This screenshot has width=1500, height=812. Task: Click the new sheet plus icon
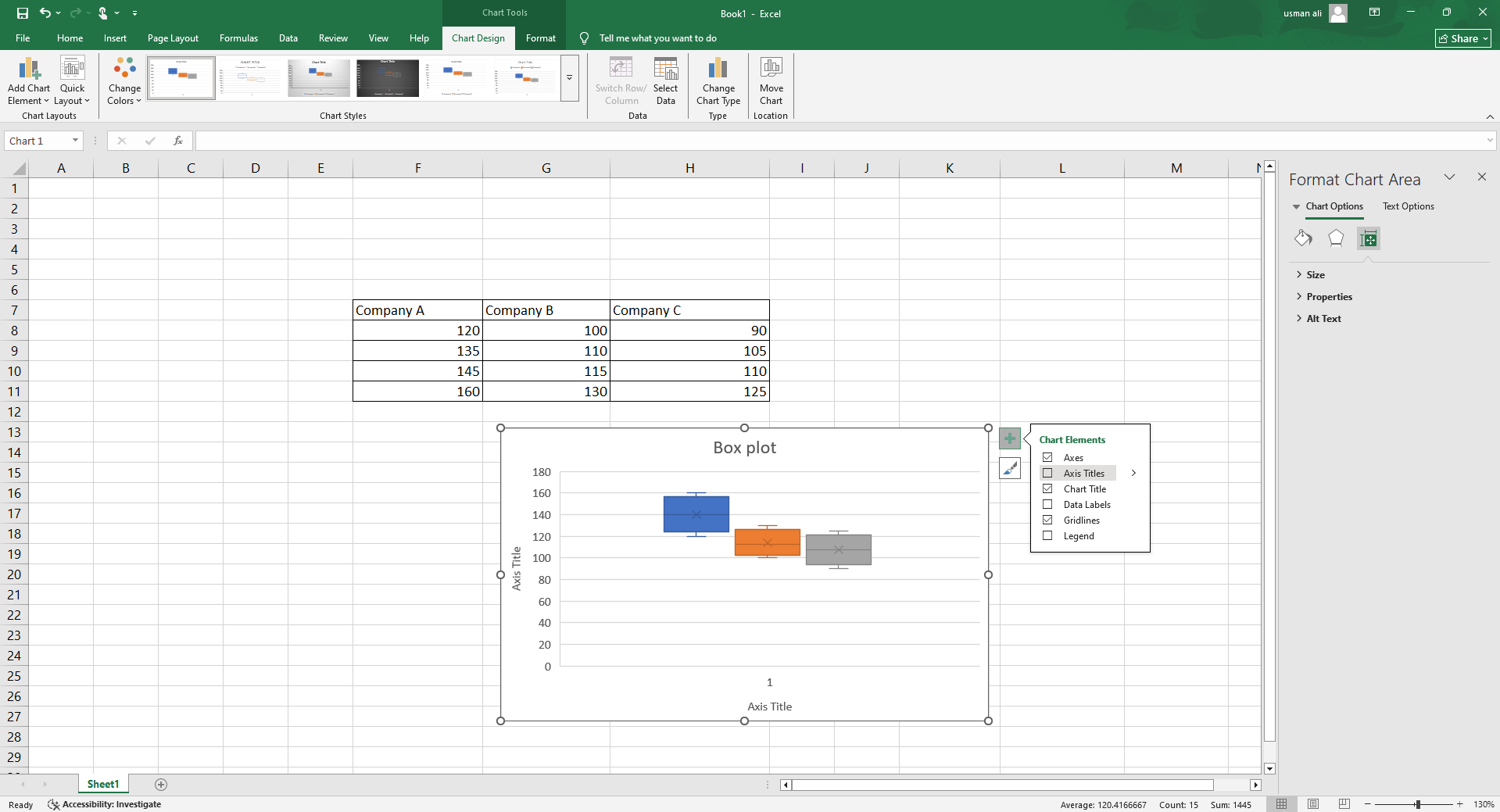pos(161,784)
